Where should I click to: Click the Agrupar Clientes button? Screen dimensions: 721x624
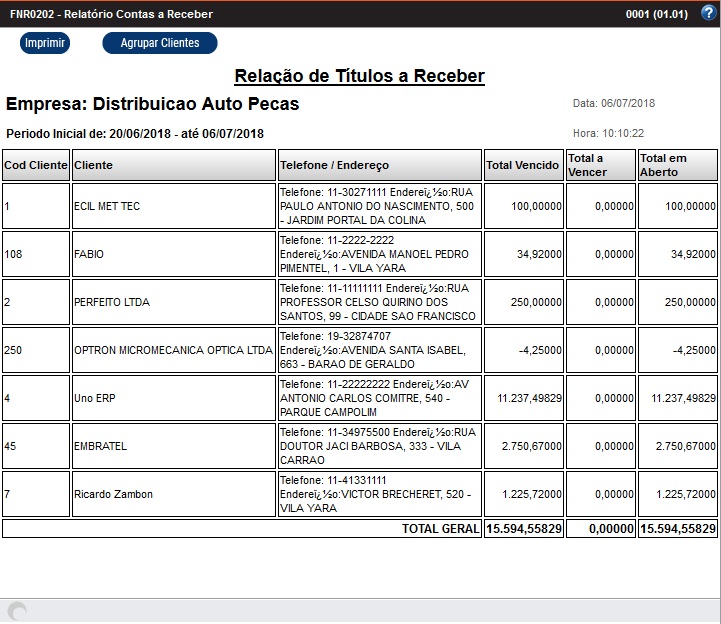(x=160, y=43)
